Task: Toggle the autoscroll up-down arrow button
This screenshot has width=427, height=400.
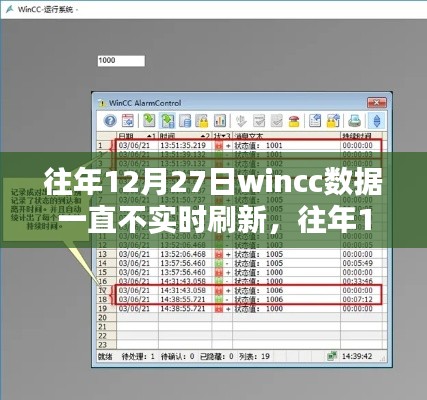Action: click(x=377, y=121)
